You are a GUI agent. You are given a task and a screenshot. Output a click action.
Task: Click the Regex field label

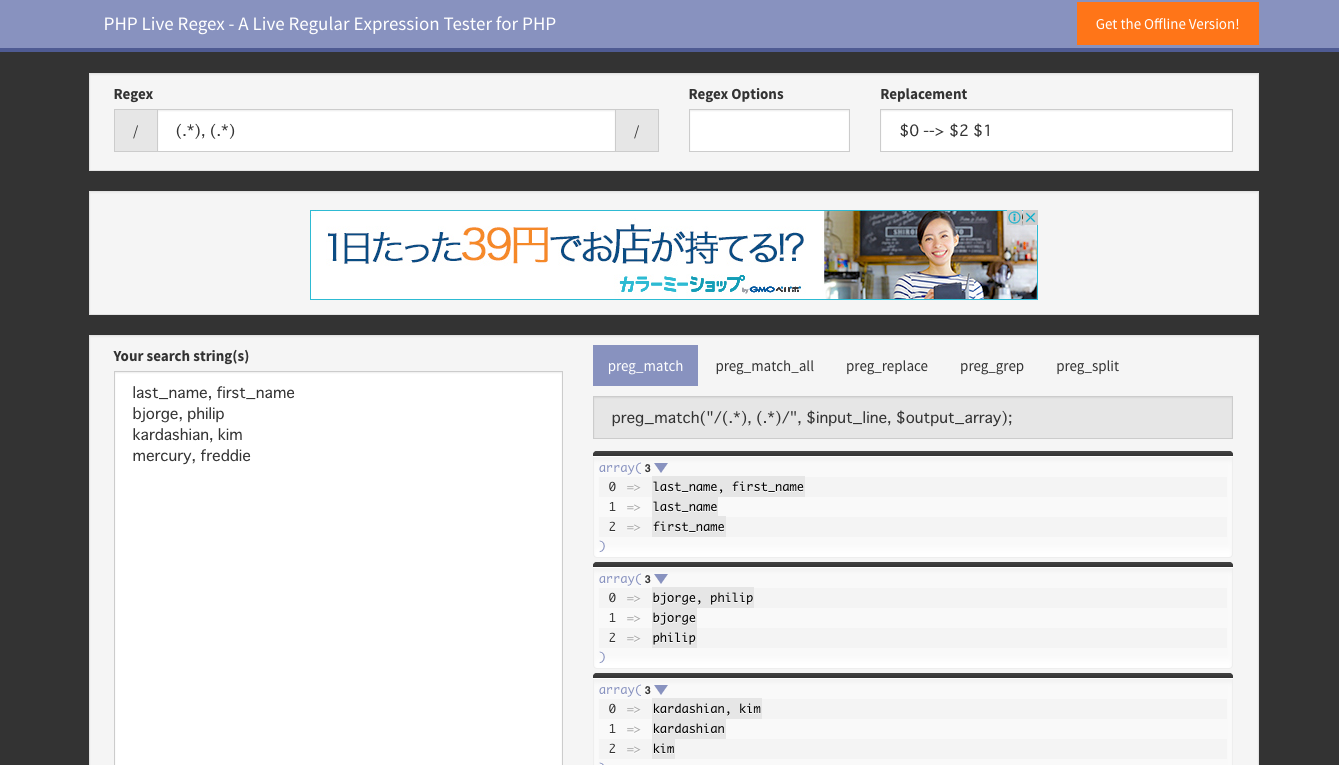133,94
